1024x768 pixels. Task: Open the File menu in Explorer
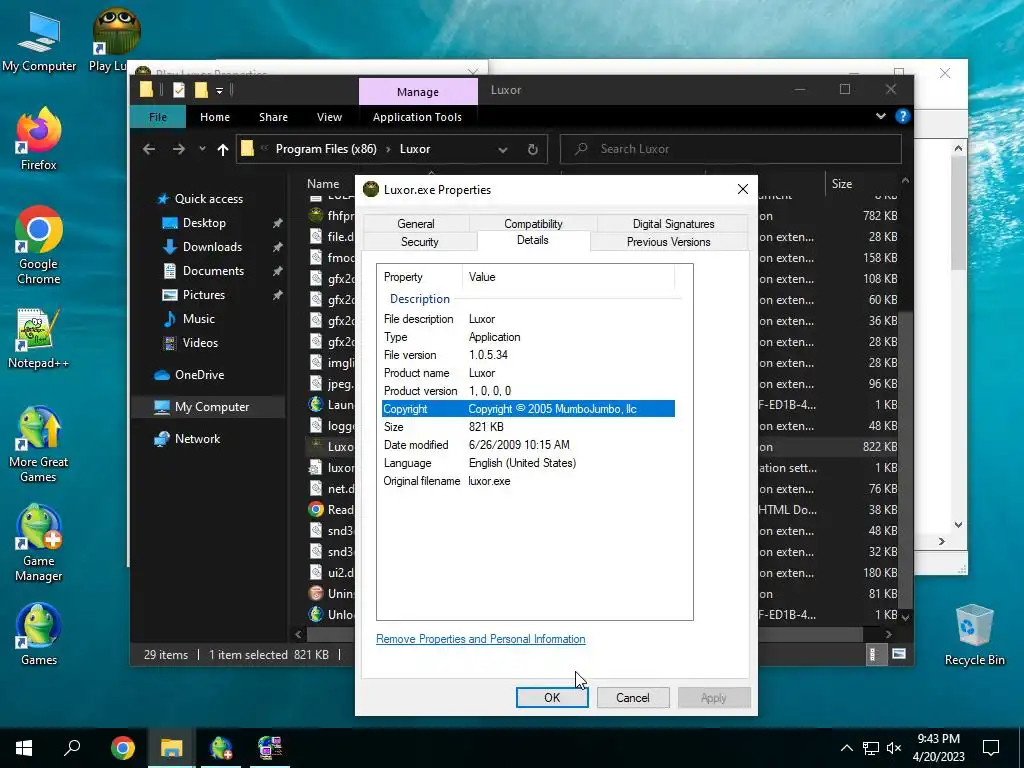coord(157,117)
